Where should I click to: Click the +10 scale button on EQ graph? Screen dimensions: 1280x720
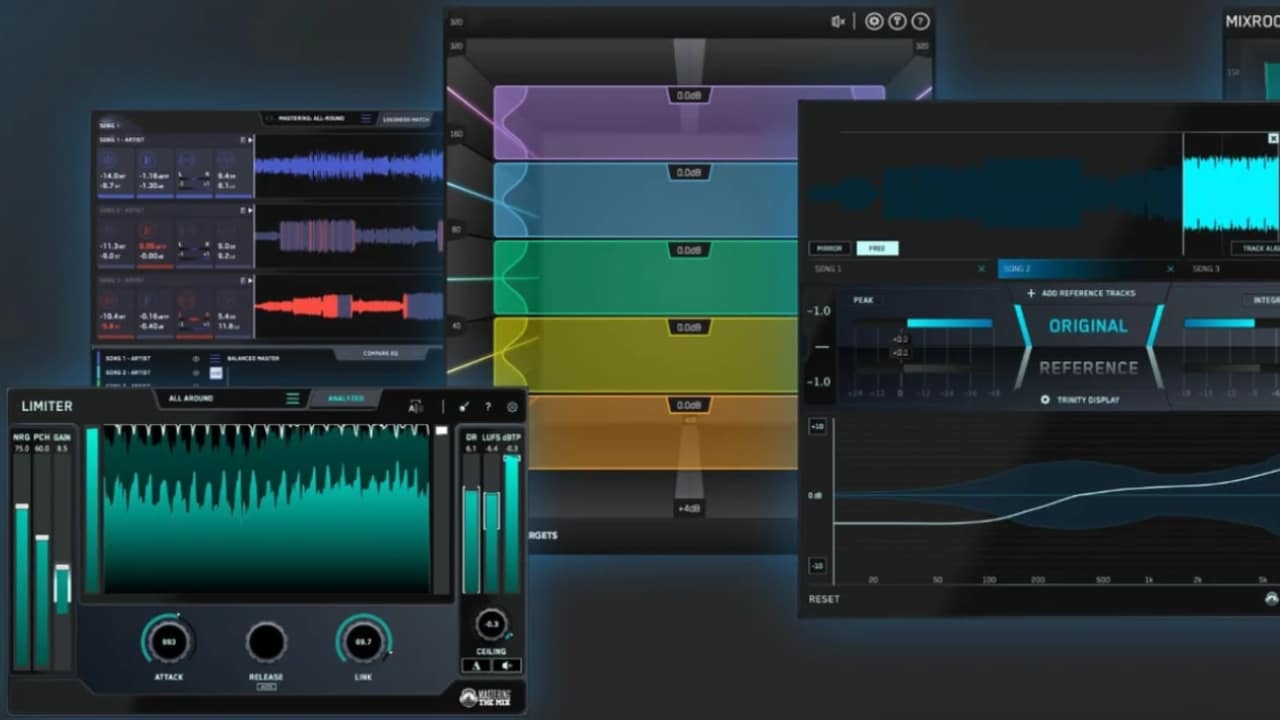(x=817, y=427)
